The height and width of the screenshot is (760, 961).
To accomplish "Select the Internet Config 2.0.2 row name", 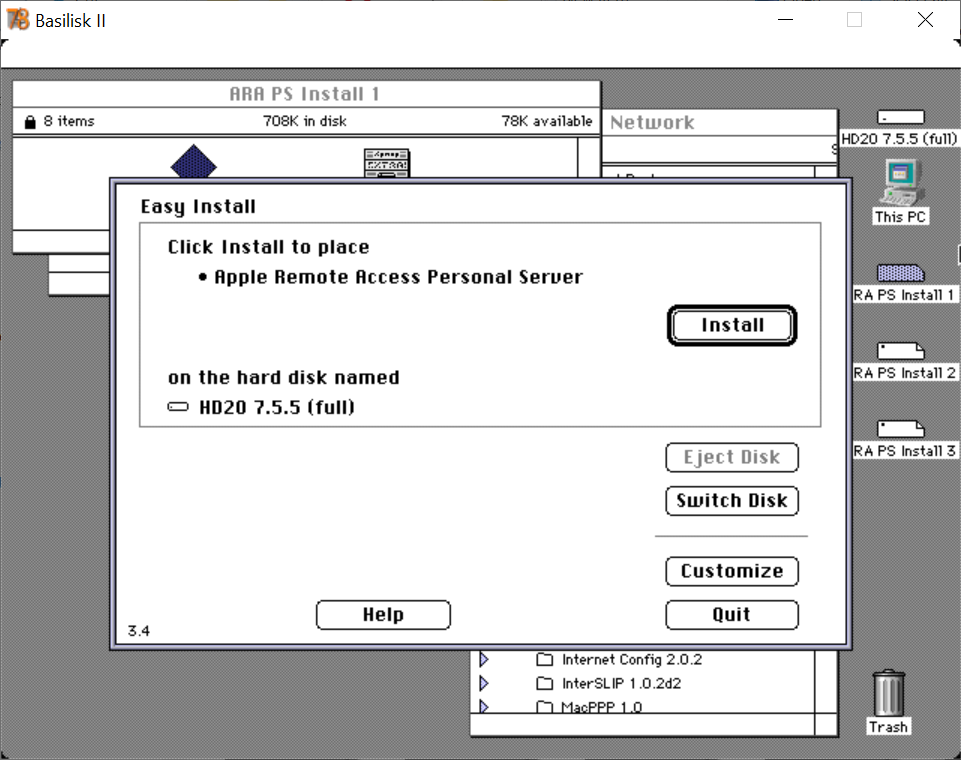I will [632, 659].
